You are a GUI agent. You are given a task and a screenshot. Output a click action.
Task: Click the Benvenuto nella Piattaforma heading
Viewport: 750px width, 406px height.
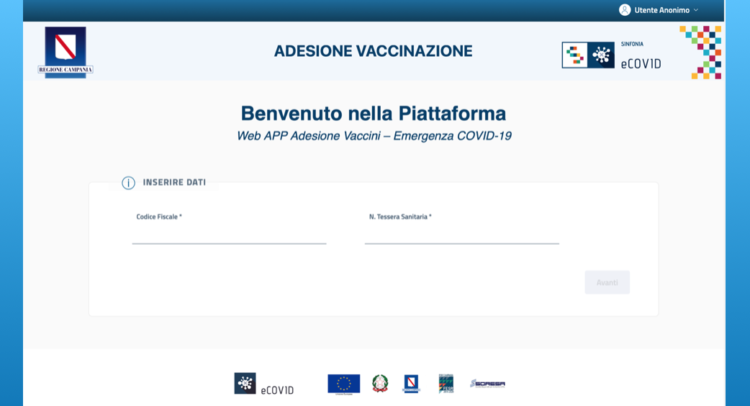[373, 112]
